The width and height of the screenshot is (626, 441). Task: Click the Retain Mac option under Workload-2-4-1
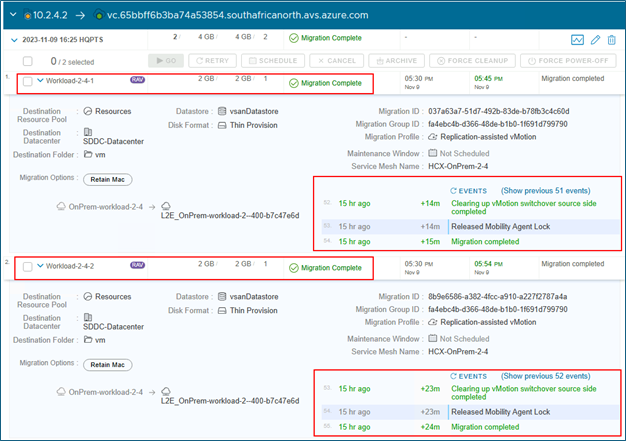(107, 180)
